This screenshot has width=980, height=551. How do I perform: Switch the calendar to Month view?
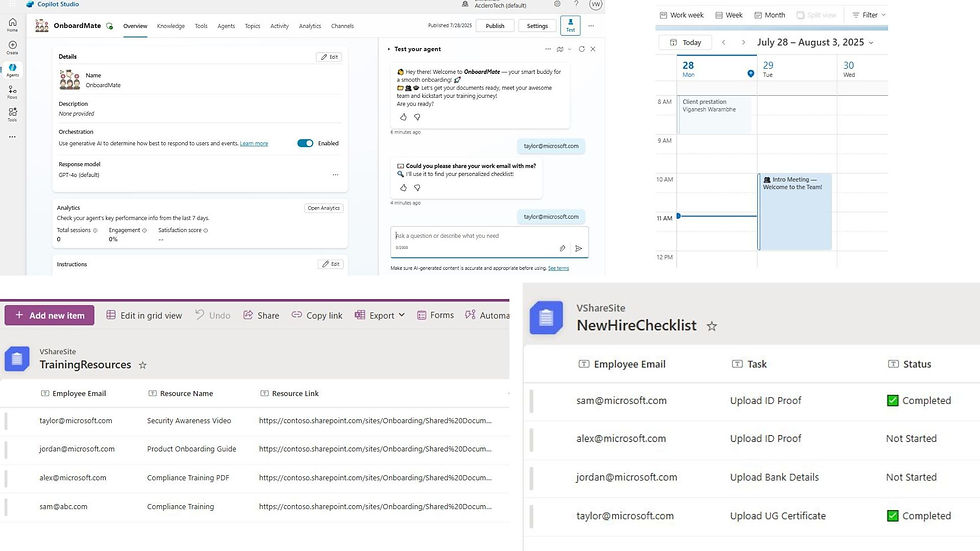point(769,15)
